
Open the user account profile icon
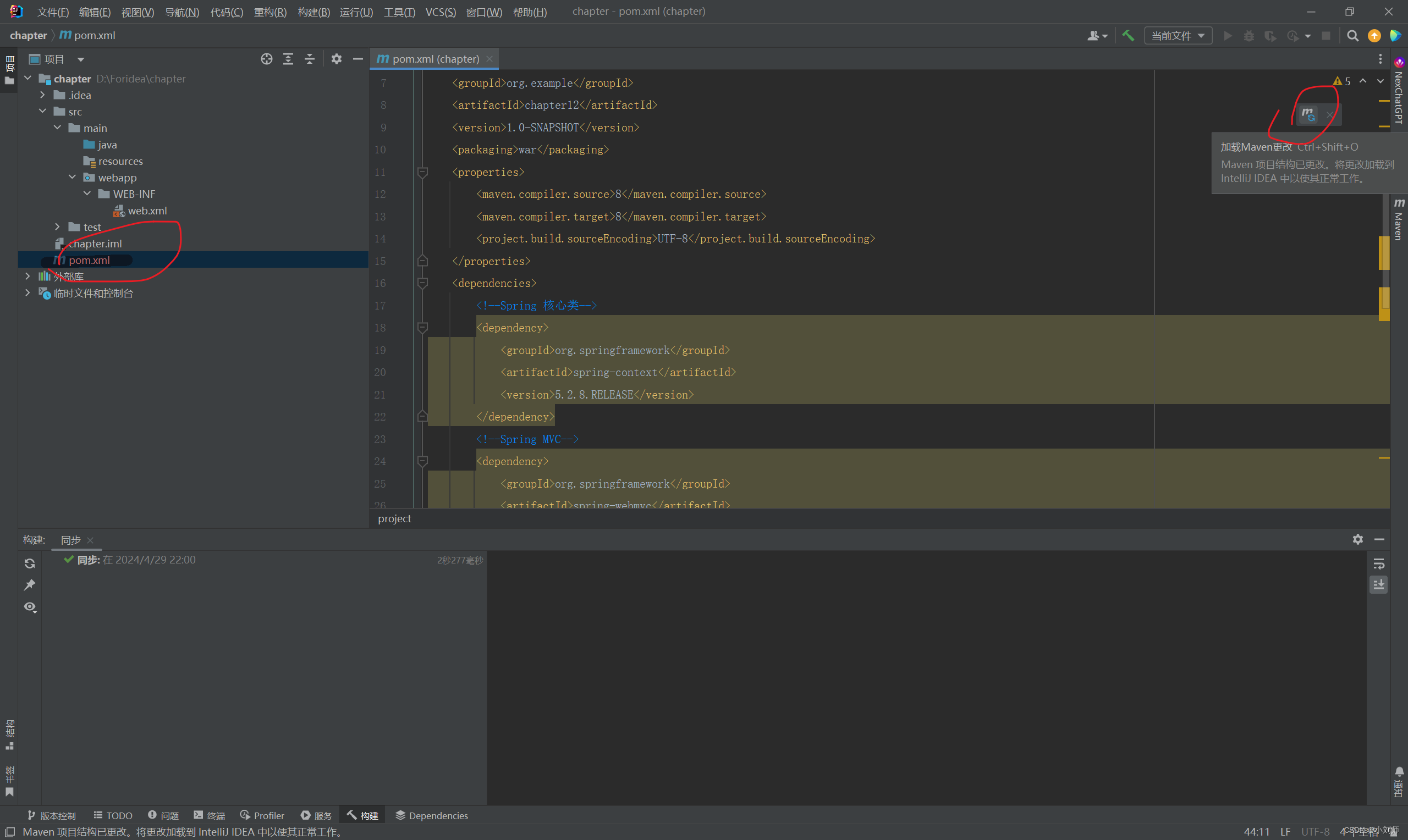click(x=1097, y=36)
